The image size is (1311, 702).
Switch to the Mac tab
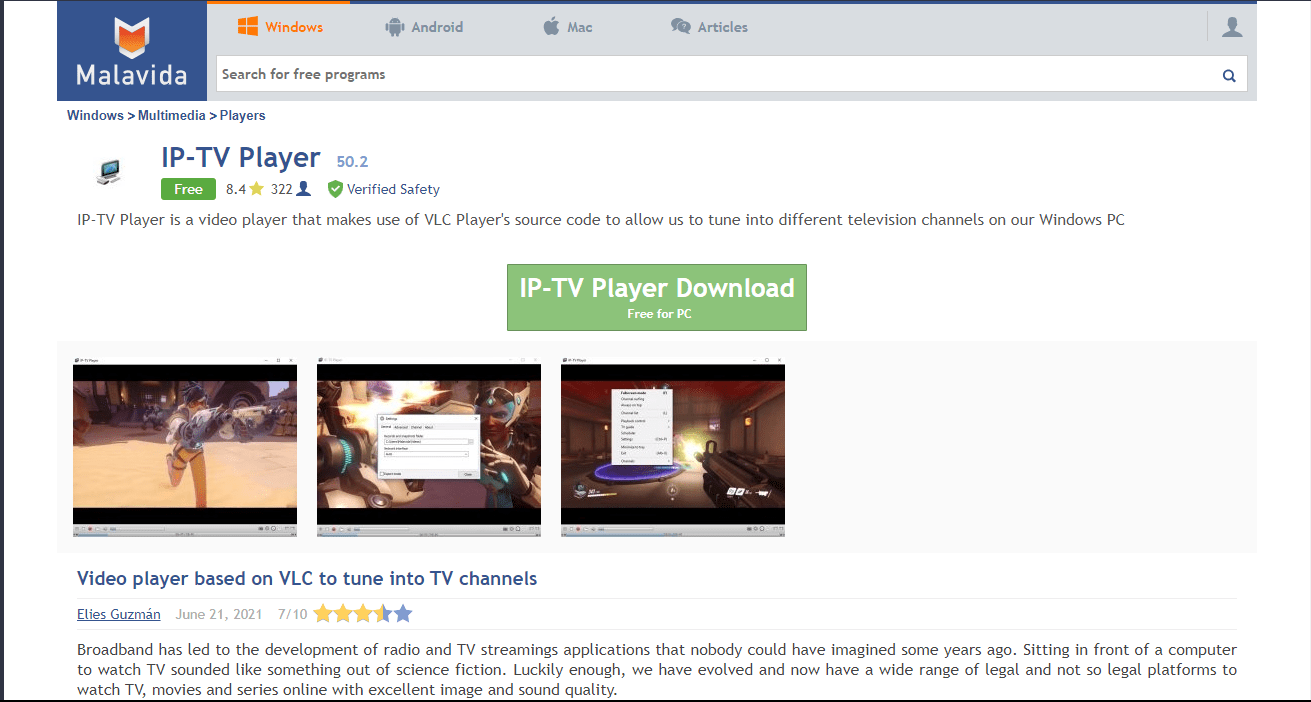(x=568, y=27)
